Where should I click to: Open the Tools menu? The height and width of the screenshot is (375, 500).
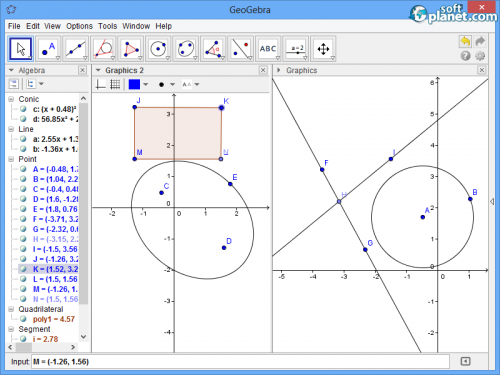(107, 26)
